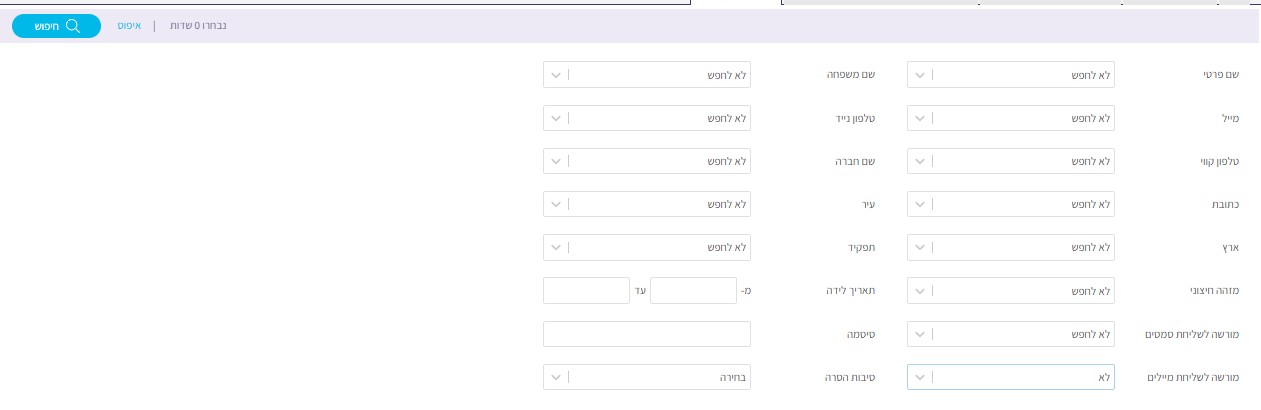Click the chevron arrow of תפקיד field
Screen dimensions: 1261x410
point(556,247)
